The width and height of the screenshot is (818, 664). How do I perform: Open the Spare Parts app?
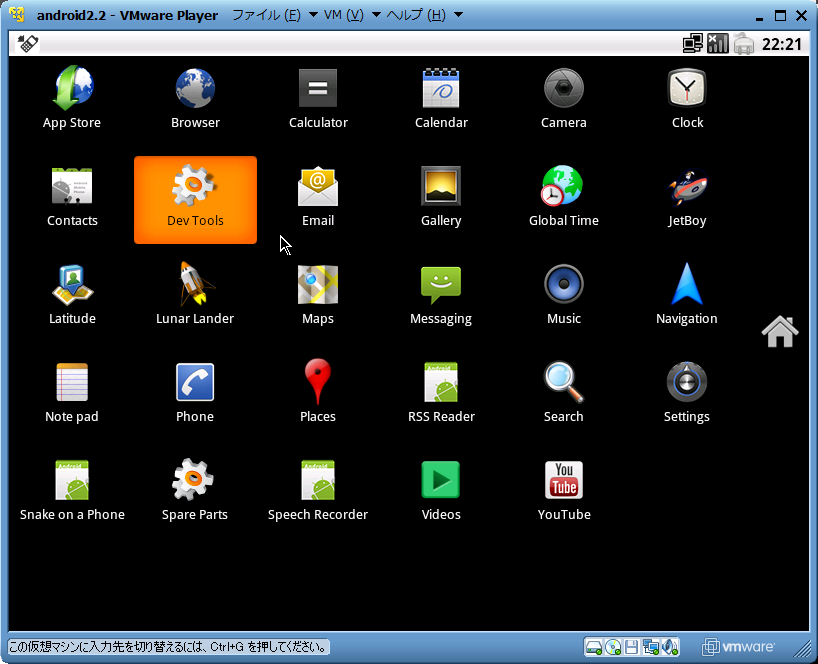(x=195, y=491)
